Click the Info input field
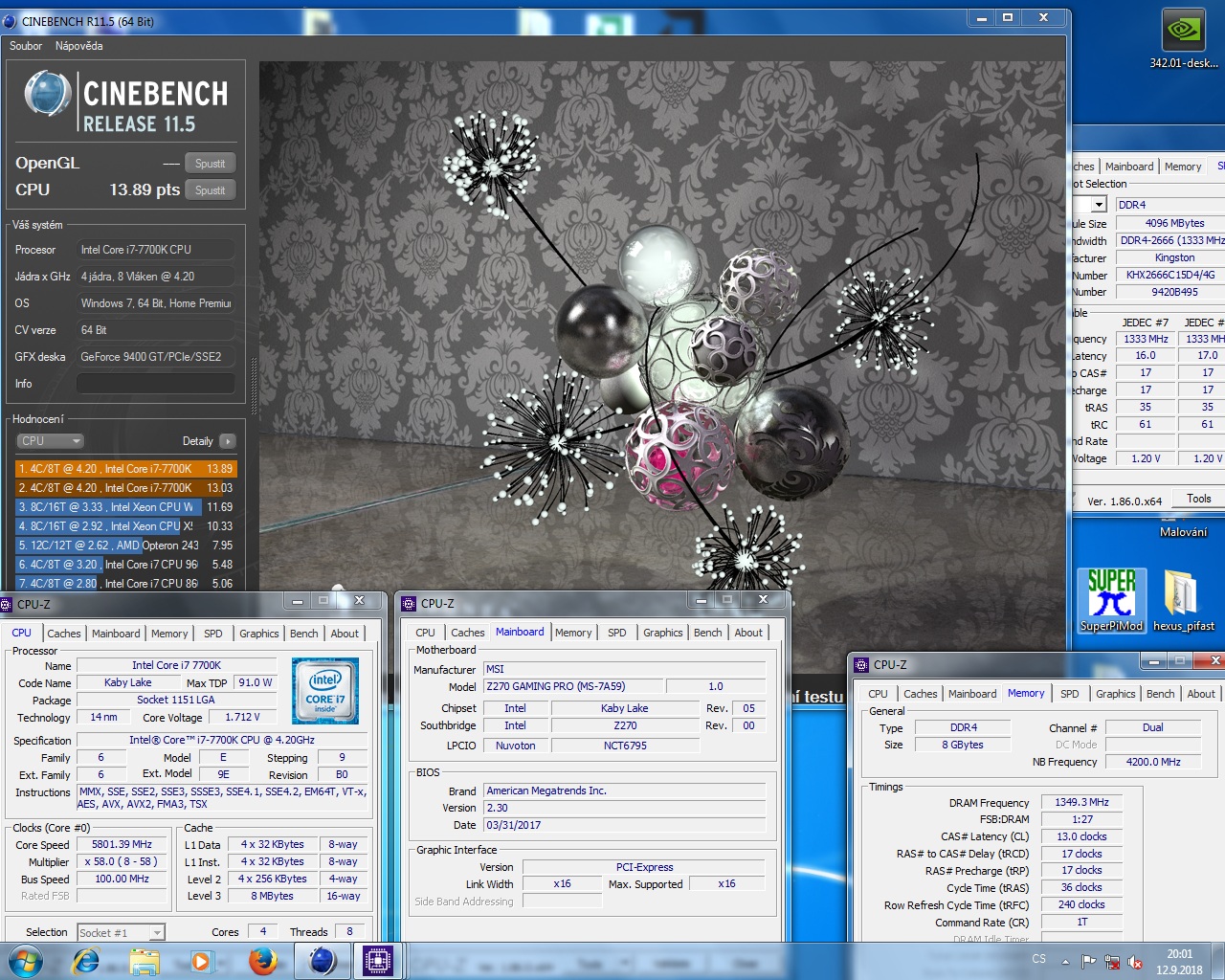 (155, 384)
